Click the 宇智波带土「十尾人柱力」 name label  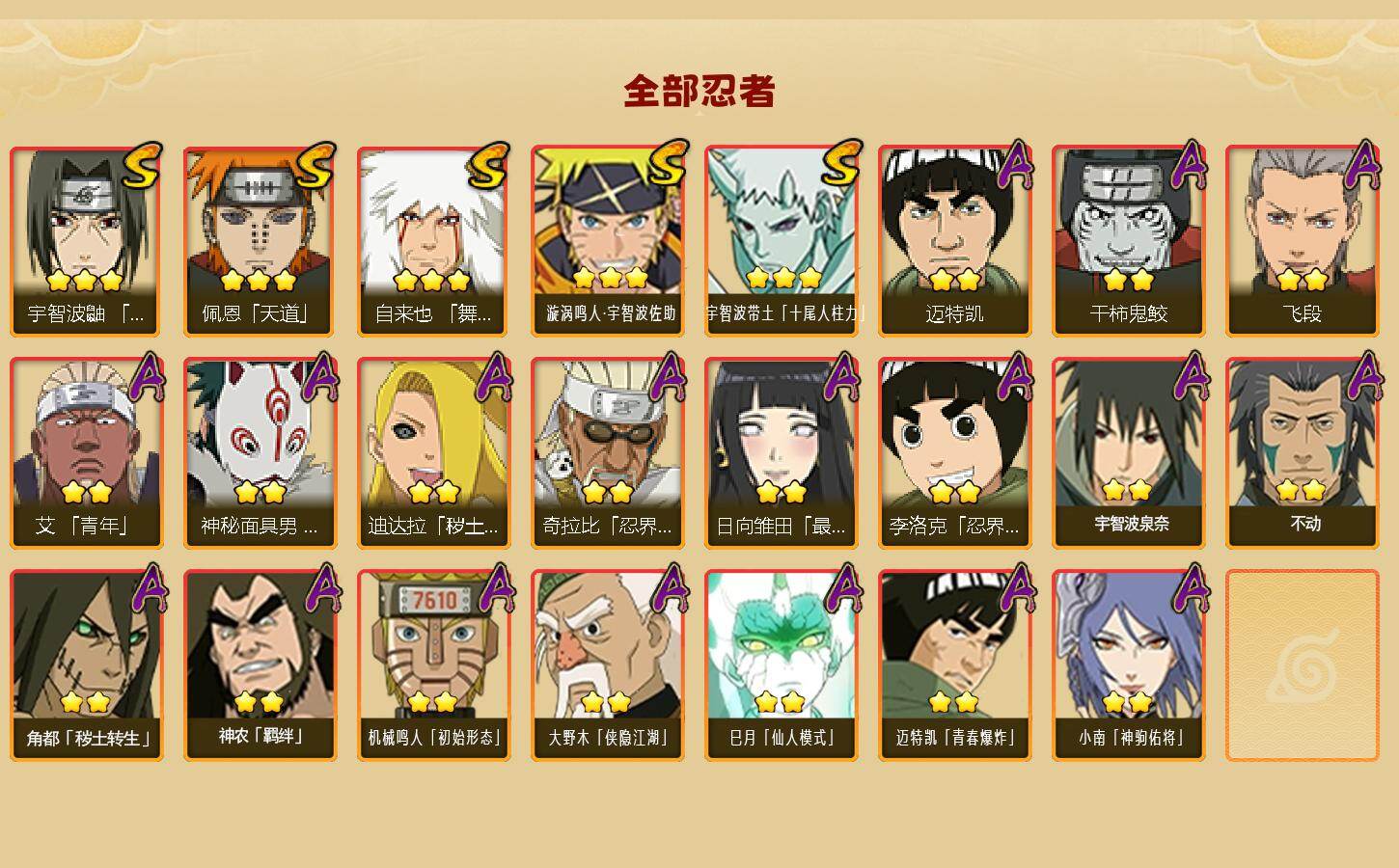(x=782, y=313)
